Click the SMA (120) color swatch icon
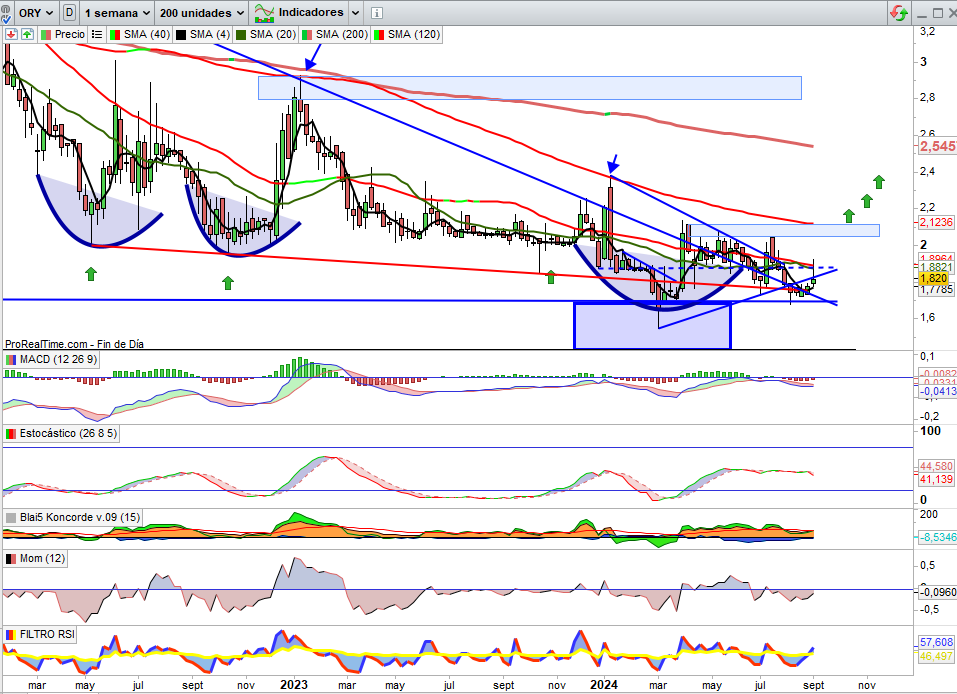 379,35
